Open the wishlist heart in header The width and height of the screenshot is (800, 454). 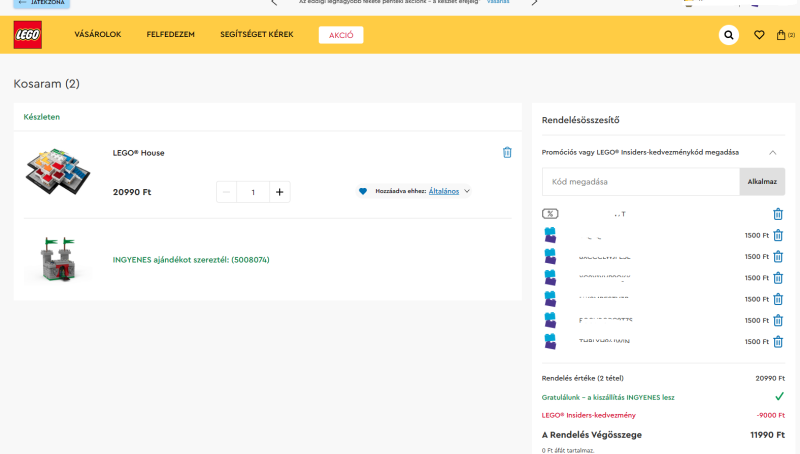759,35
